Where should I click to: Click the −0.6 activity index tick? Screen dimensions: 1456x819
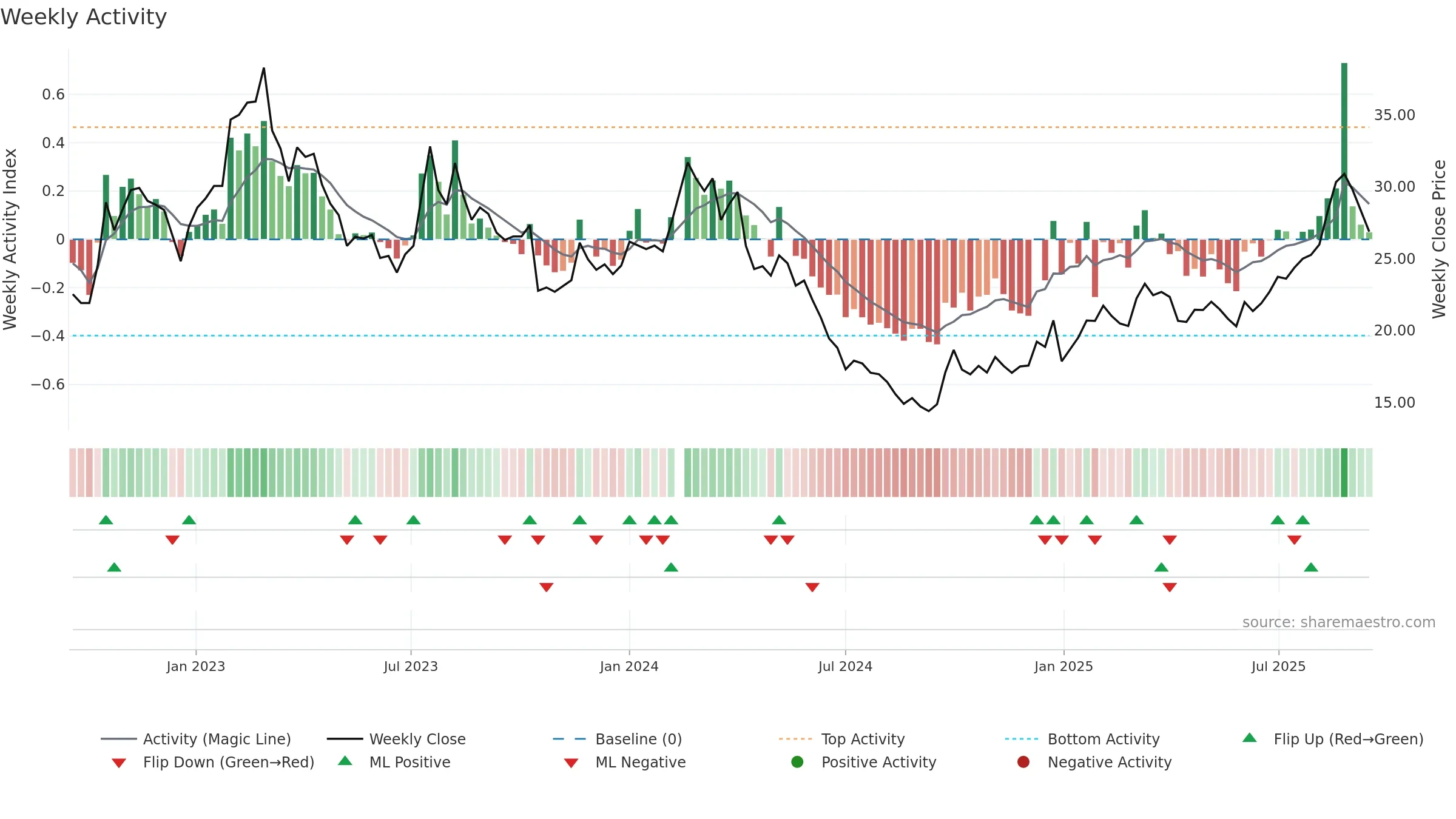[47, 384]
